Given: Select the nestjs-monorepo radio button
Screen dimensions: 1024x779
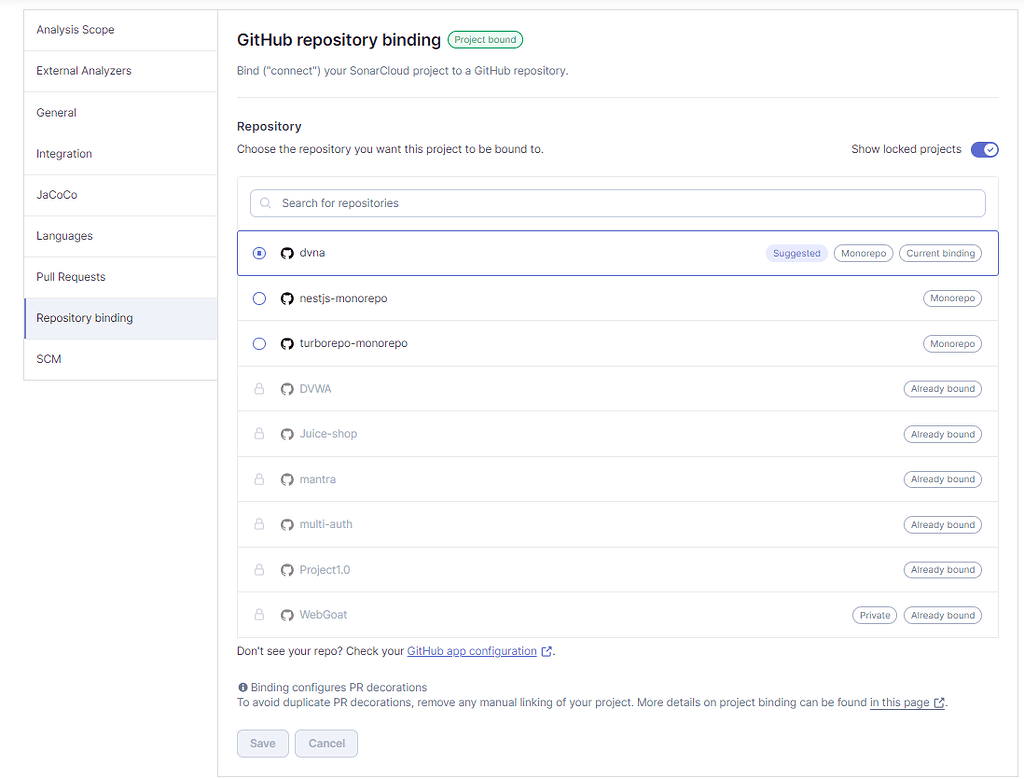Looking at the screenshot, I should coord(259,298).
